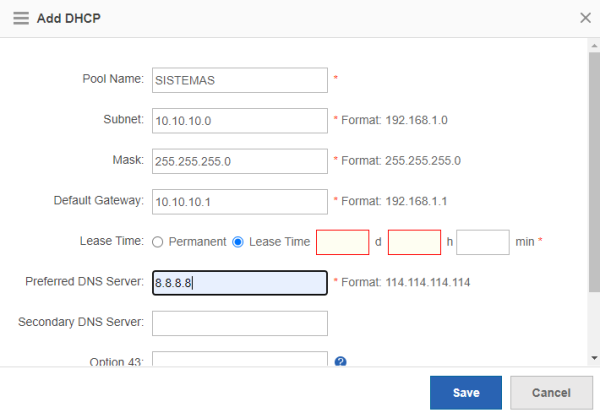Click the Secondary DNS Server field

pyautogui.click(x=240, y=323)
